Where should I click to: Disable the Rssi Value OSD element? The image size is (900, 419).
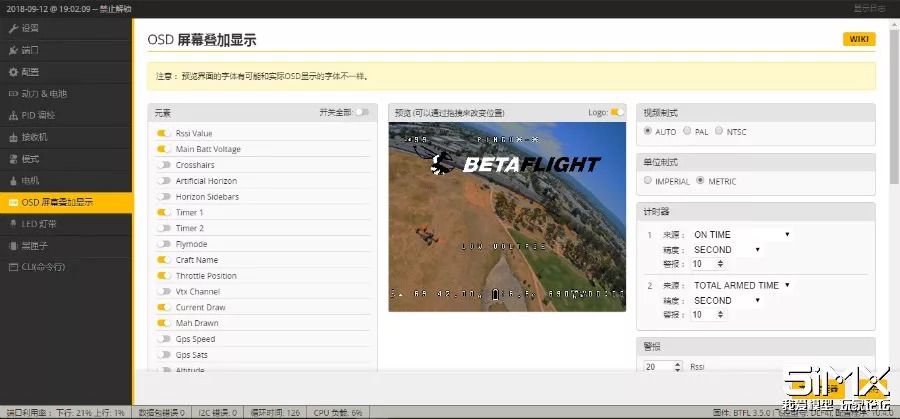click(163, 133)
